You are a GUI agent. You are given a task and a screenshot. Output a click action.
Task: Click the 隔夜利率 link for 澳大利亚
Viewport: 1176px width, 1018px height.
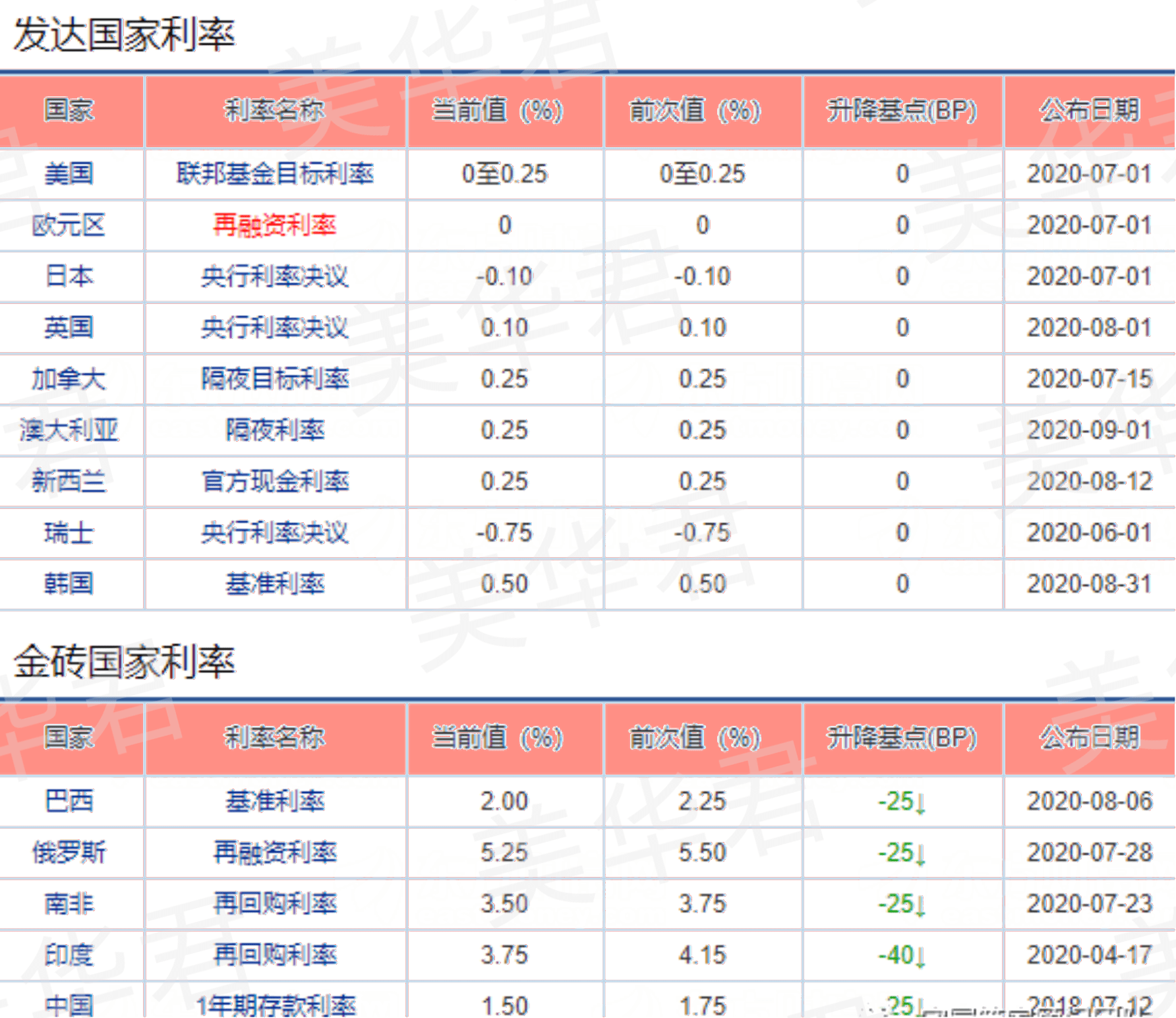(275, 431)
